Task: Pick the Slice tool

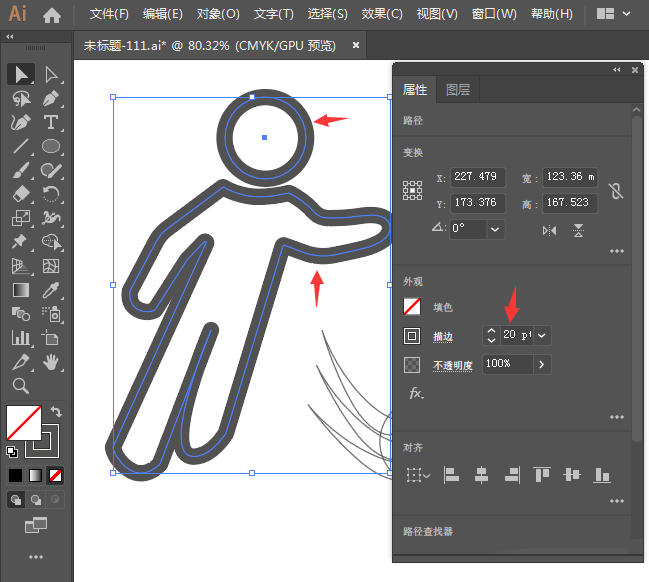Action: [x=21, y=362]
